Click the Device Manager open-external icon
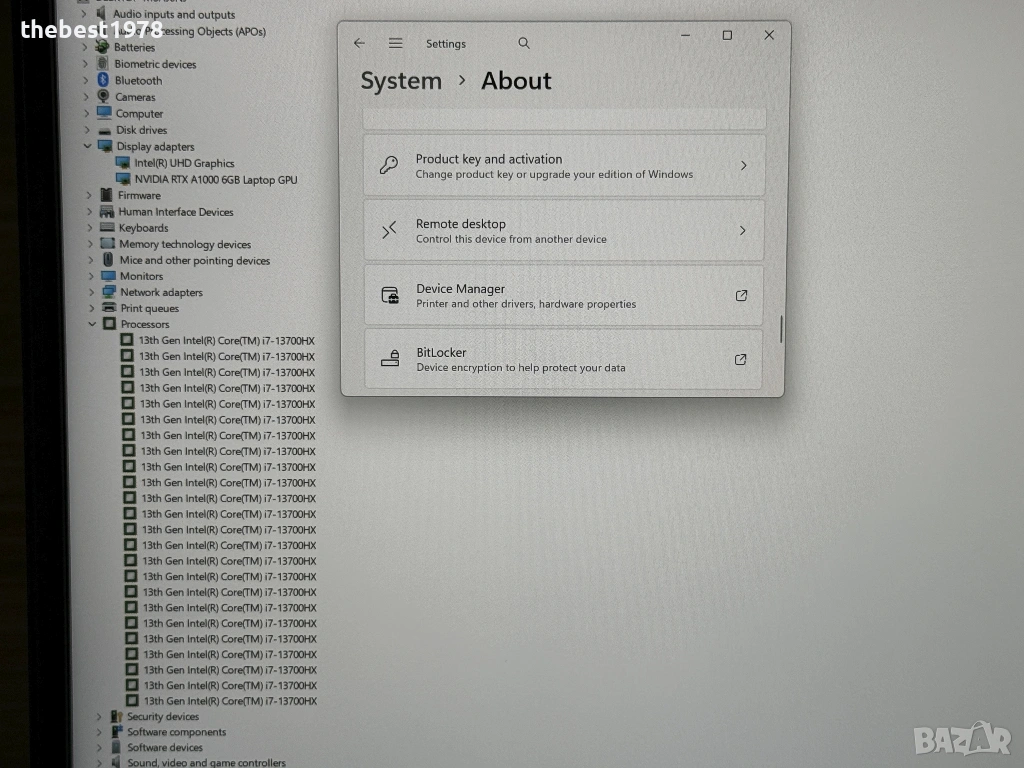The width and height of the screenshot is (1024, 768). [x=741, y=295]
